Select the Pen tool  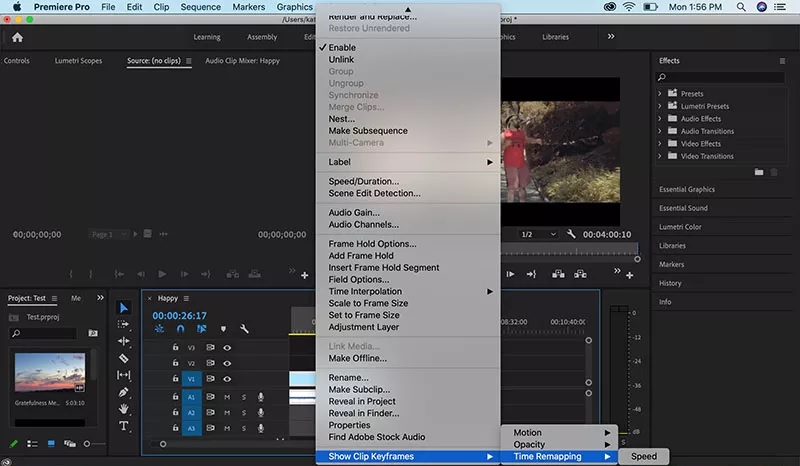pos(124,392)
